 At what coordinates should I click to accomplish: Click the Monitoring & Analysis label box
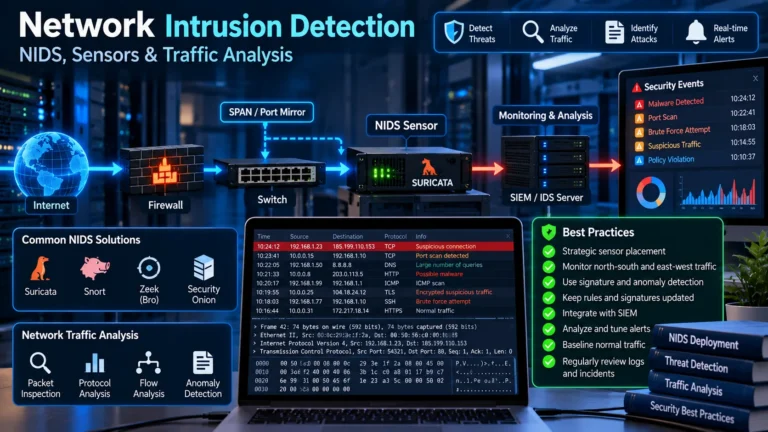(x=545, y=116)
